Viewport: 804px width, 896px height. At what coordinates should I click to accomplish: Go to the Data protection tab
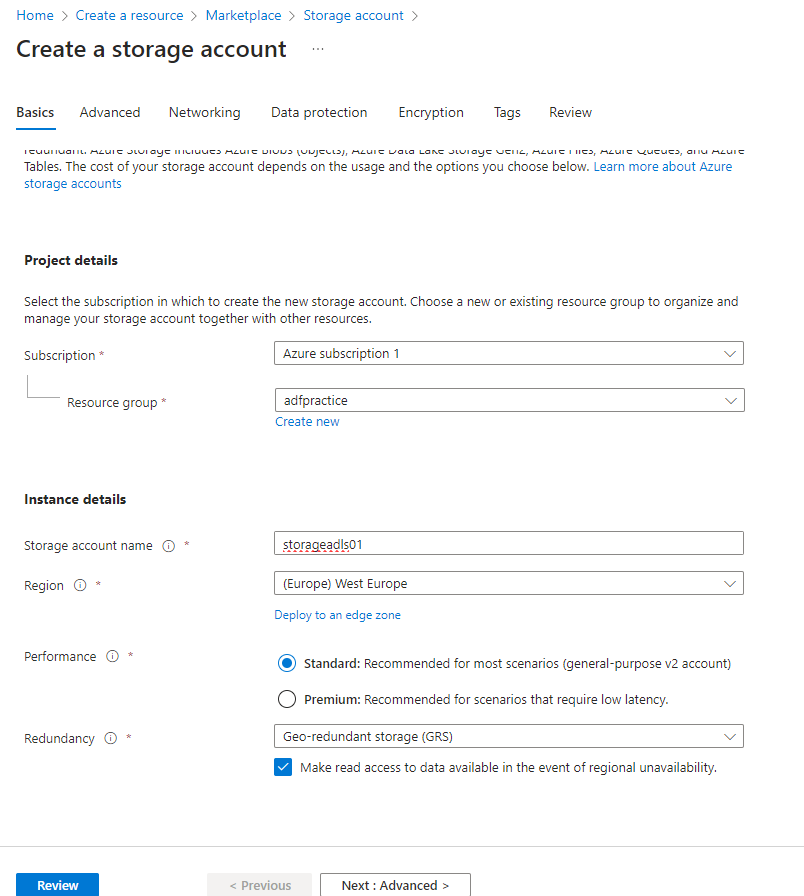coord(319,112)
